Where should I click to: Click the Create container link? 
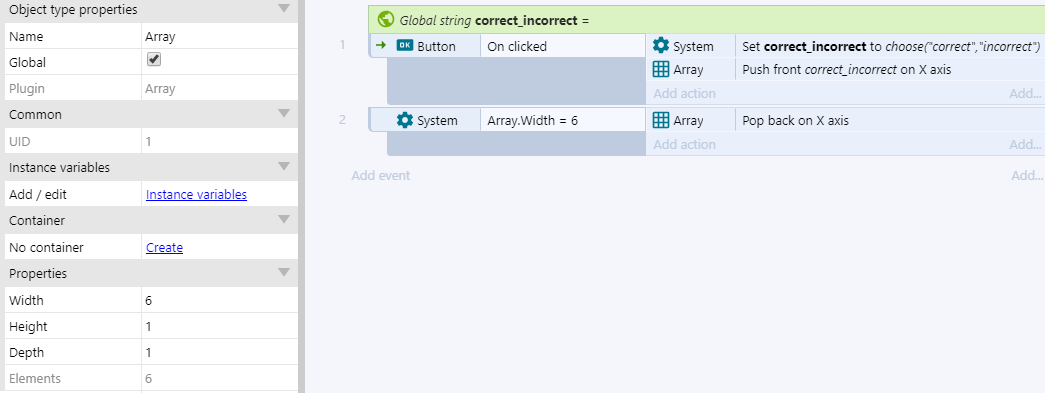(165, 247)
